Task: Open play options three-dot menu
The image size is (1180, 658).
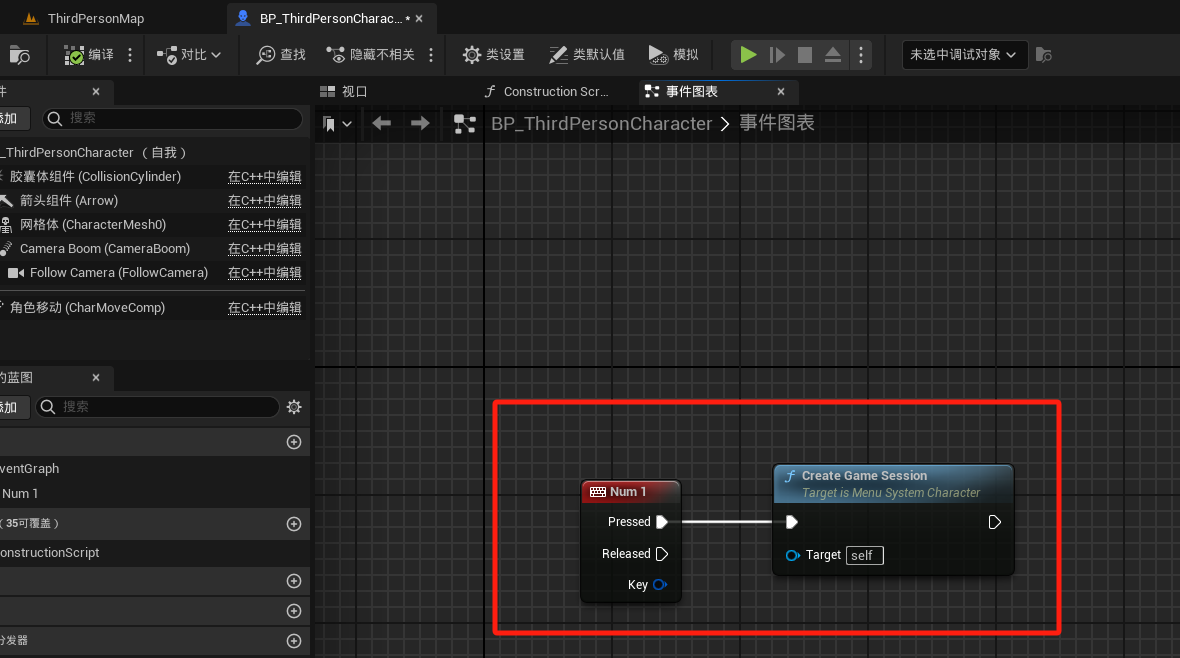Action: pyautogui.click(x=861, y=55)
